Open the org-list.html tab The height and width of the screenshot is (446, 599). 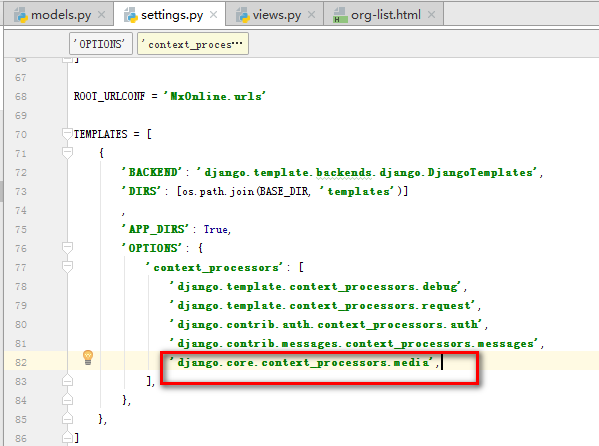pos(383,15)
